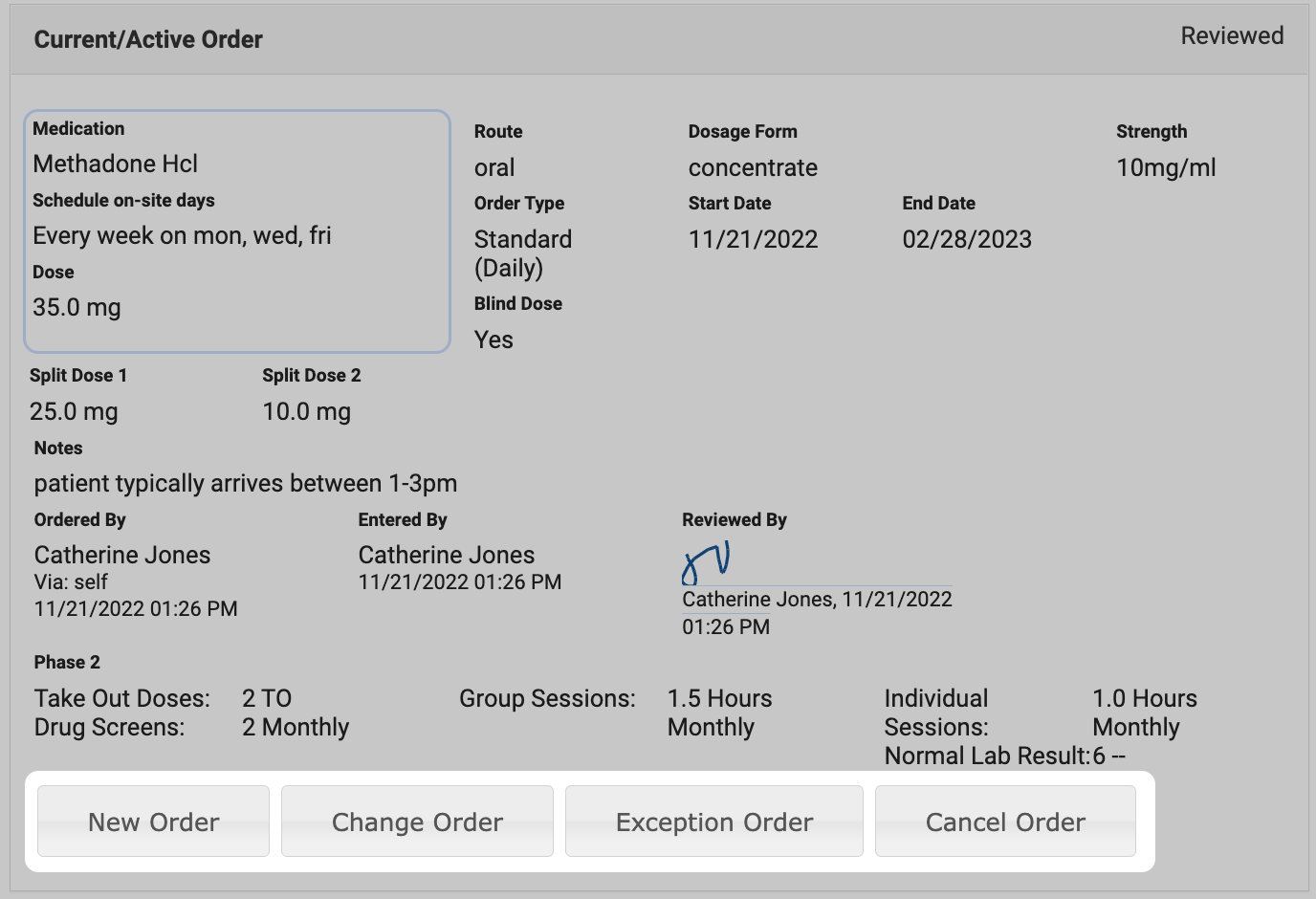
Task: Select the Split Dose 2 value 10.0 mg
Action: 306,412
